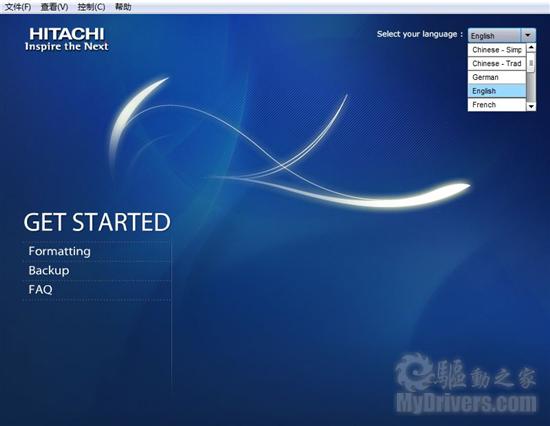Click the language dropdown arrow button
Viewport: 550px width, 426px height.
(528, 35)
